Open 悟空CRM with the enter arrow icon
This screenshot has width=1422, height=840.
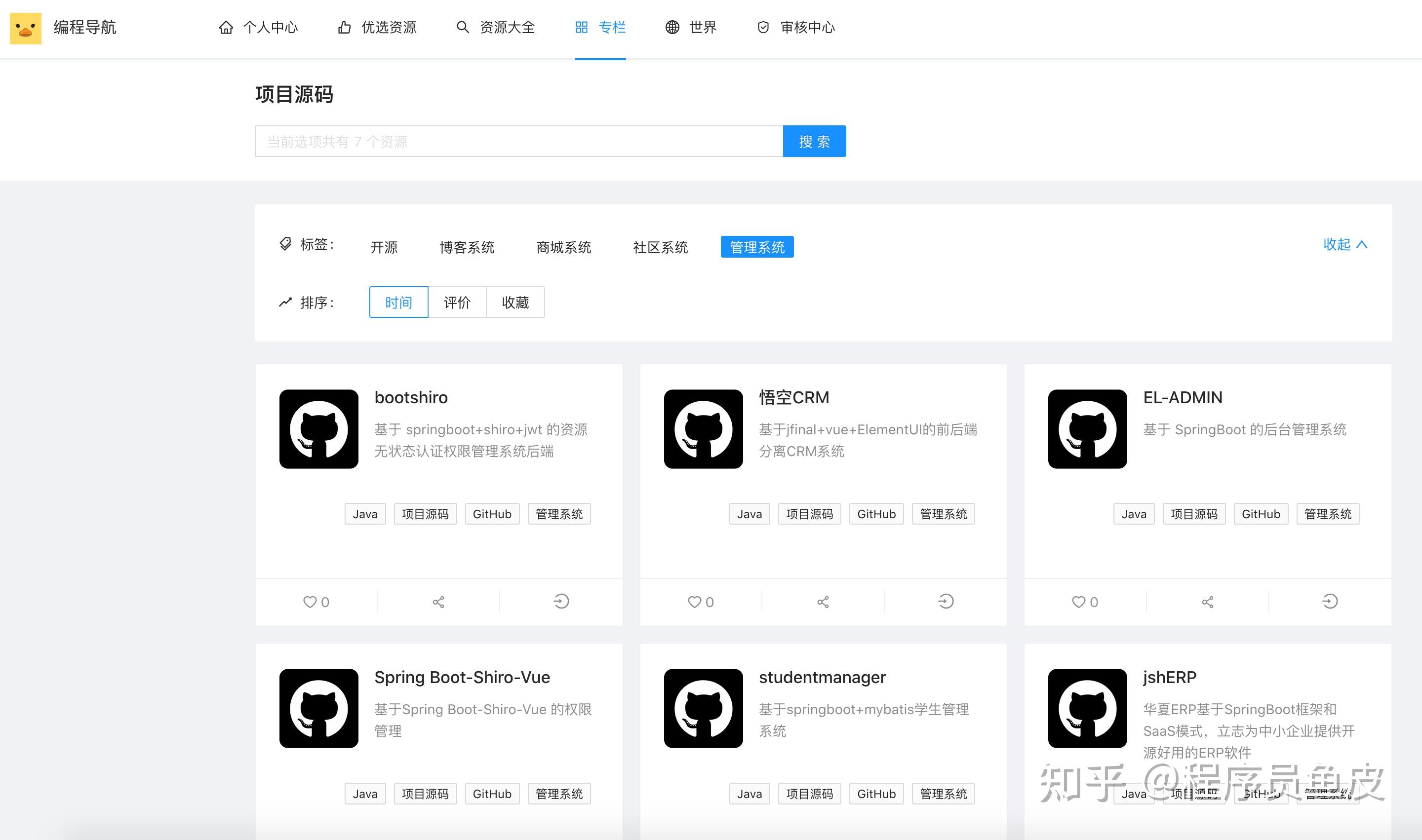pyautogui.click(x=945, y=601)
